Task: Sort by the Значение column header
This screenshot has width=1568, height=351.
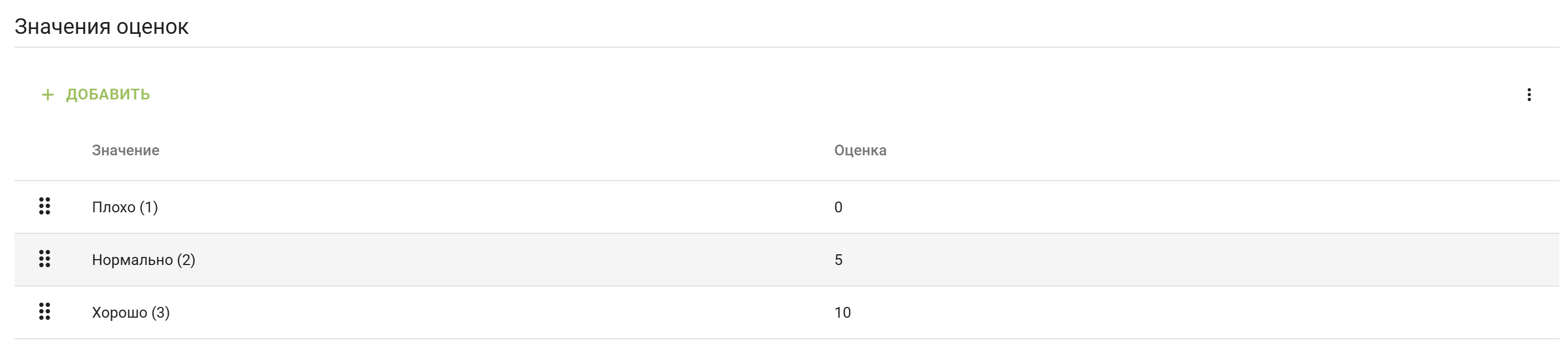Action: tap(125, 151)
